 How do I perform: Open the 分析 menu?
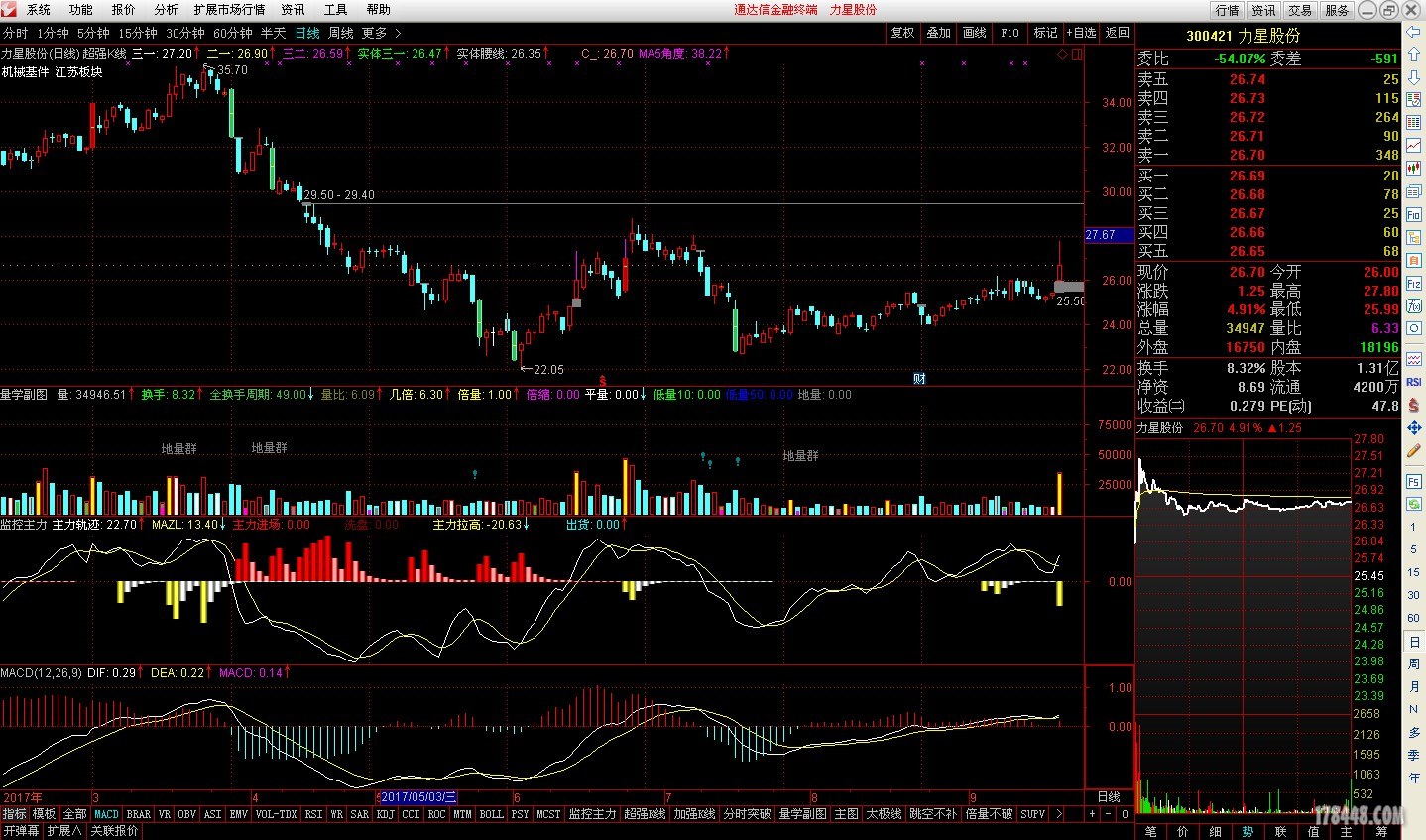166,10
